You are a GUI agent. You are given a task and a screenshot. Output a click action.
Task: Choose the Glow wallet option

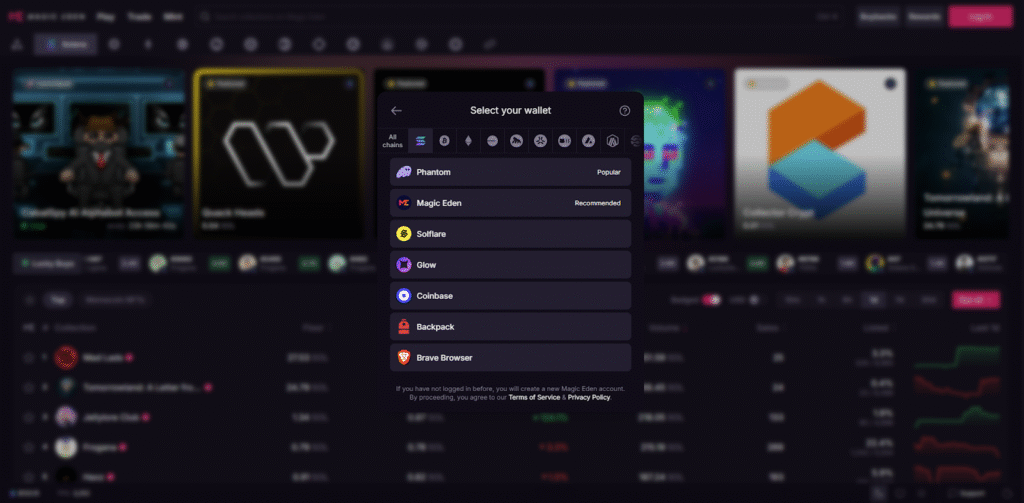510,265
